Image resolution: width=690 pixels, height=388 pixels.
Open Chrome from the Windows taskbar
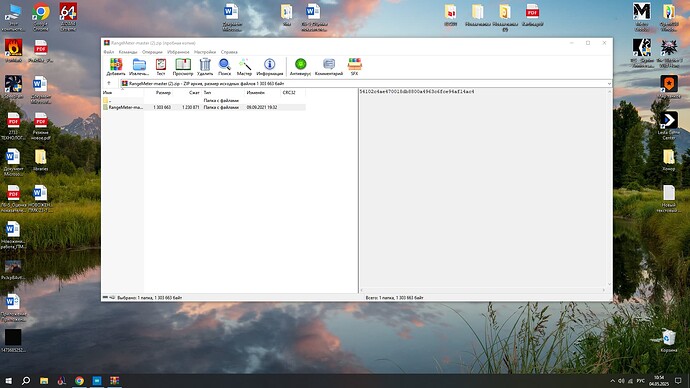tap(79, 381)
